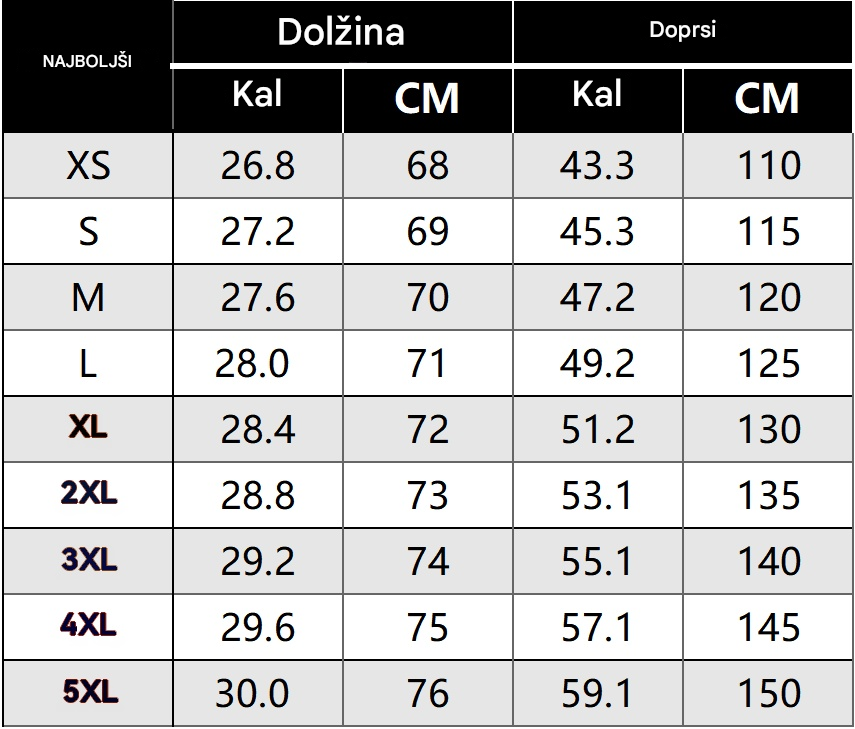Image resolution: width=855 pixels, height=729 pixels.
Task: Click the CM subheader under Doprsi
Action: pyautogui.click(x=767, y=98)
